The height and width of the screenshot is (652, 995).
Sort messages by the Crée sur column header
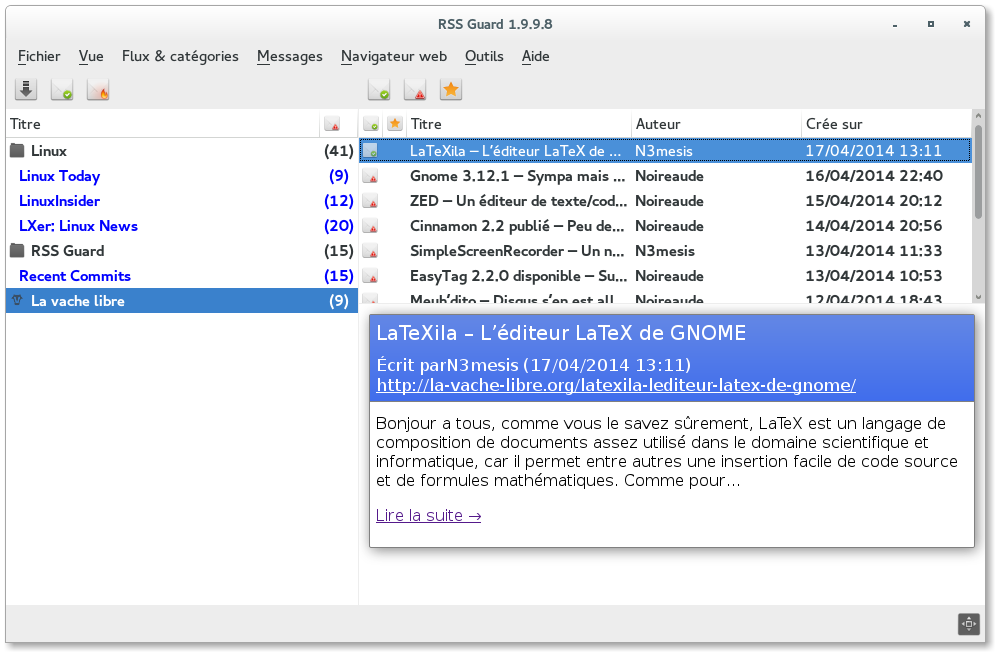[886, 124]
